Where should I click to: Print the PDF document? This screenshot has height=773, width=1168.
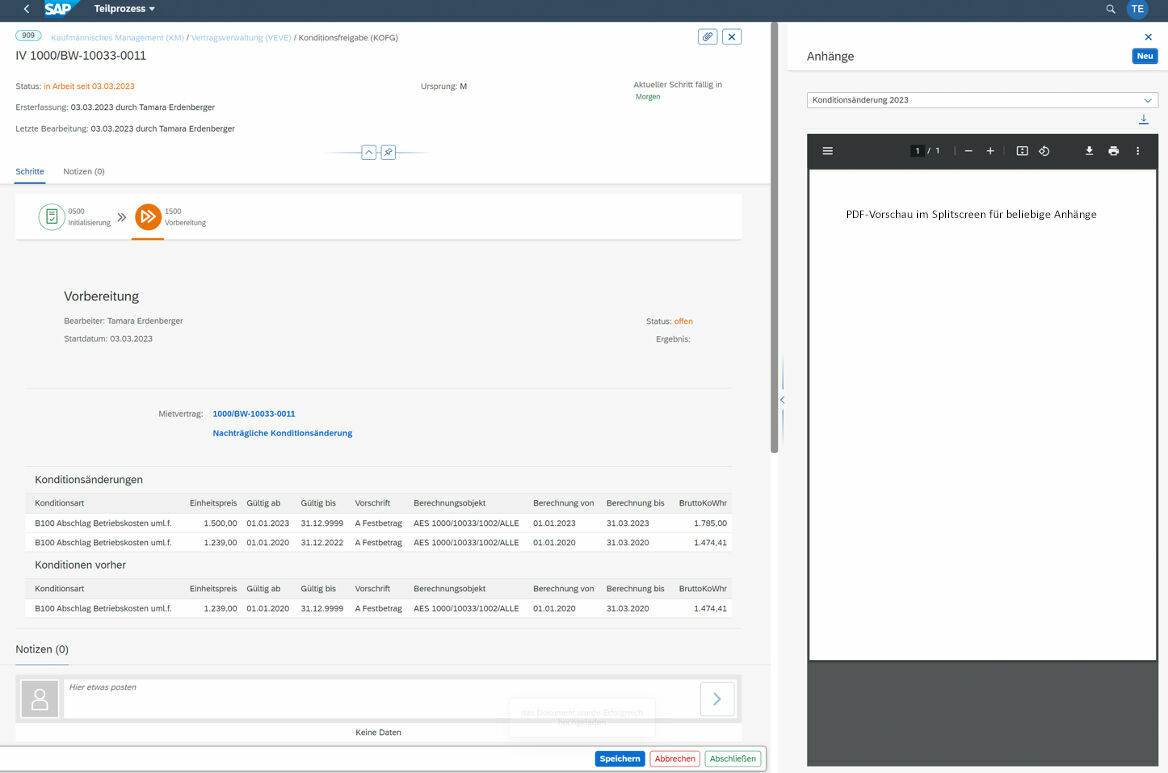pyautogui.click(x=1113, y=151)
